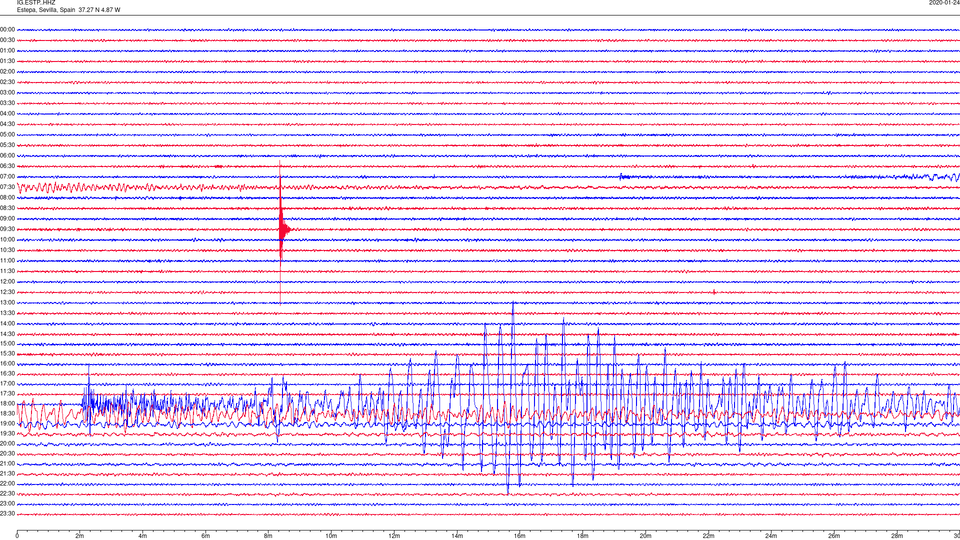Image resolution: width=960 pixels, height=540 pixels.
Task: Click the 13:00 time row label
Action: [x=7, y=303]
